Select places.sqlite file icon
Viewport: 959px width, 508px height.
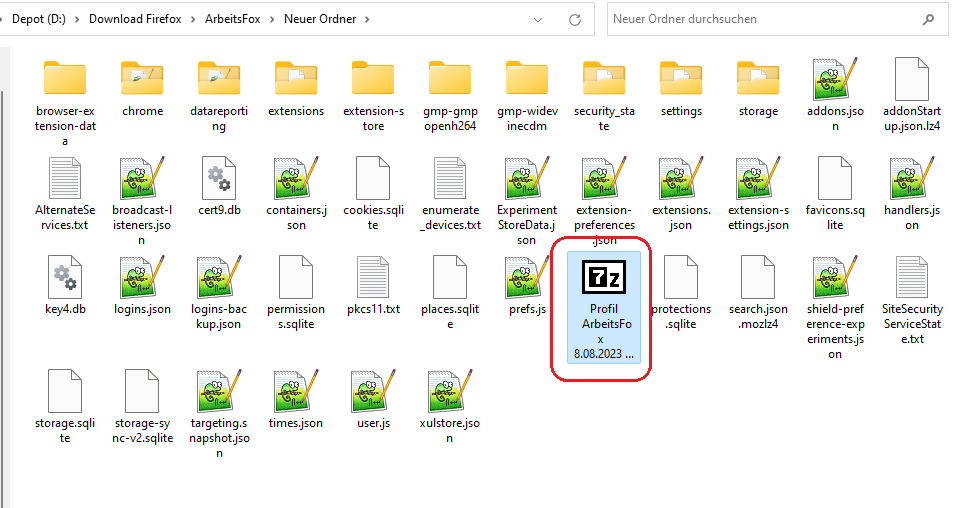tap(450, 277)
